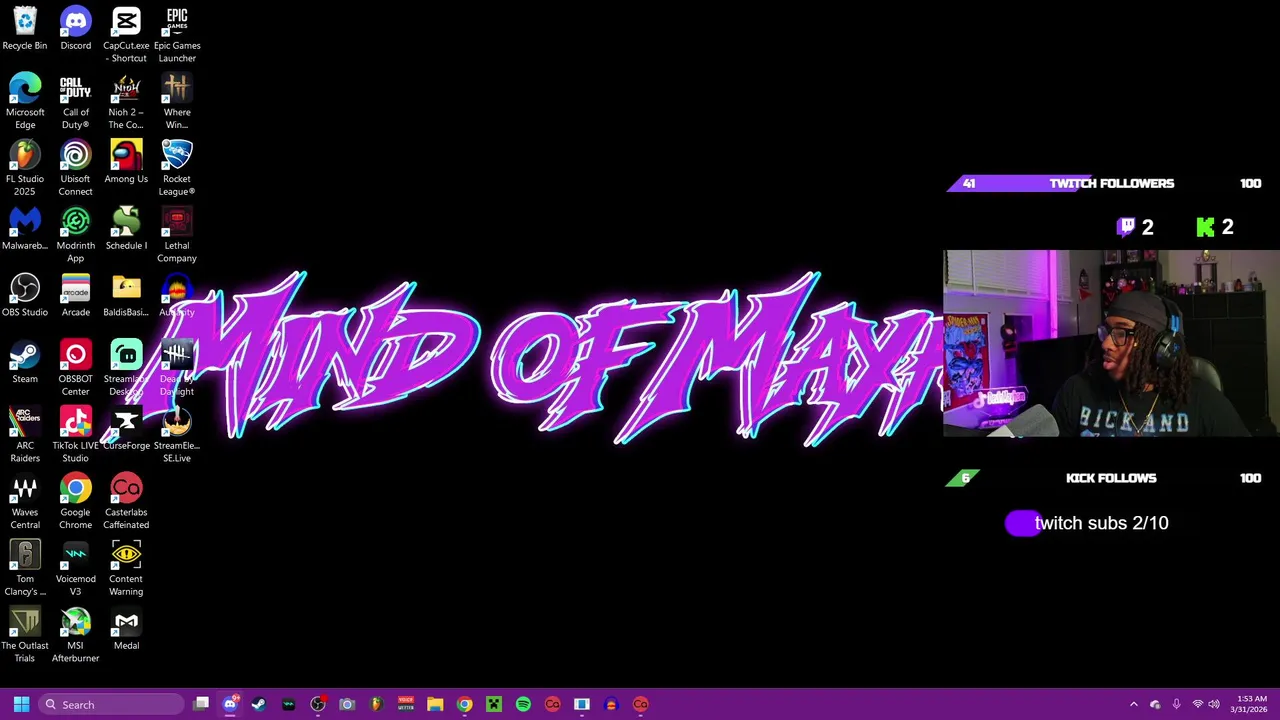1280x720 pixels.
Task: Select The Outlast Trials desktop icon
Action: coord(25,635)
